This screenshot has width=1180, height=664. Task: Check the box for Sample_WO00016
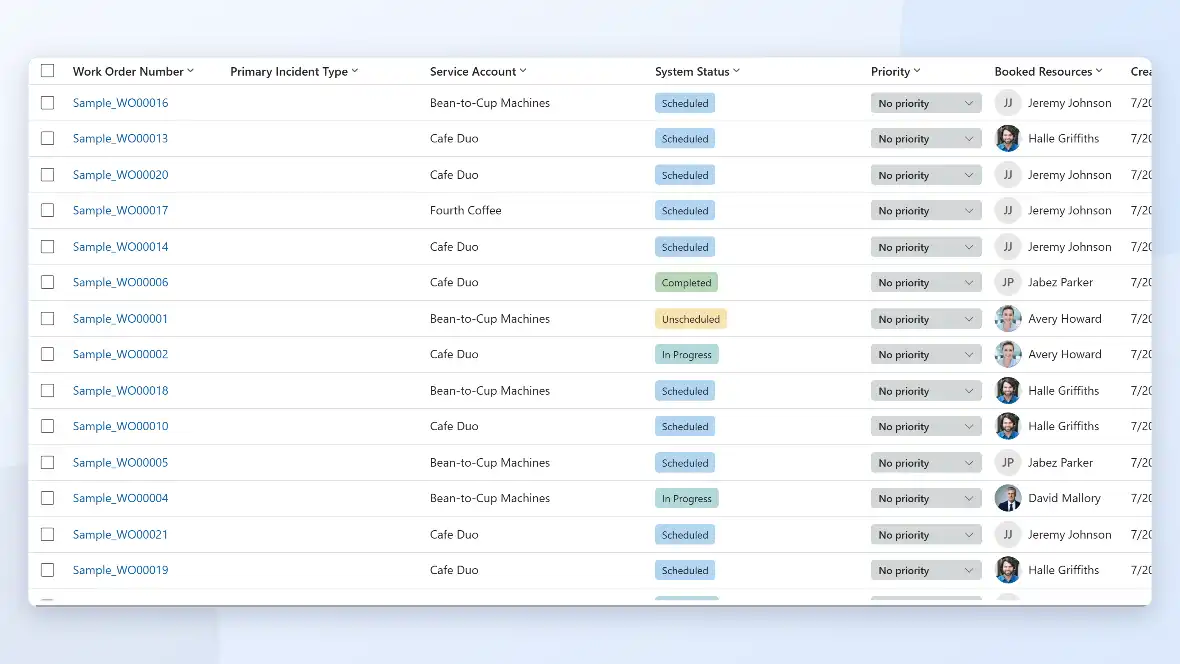(x=47, y=102)
